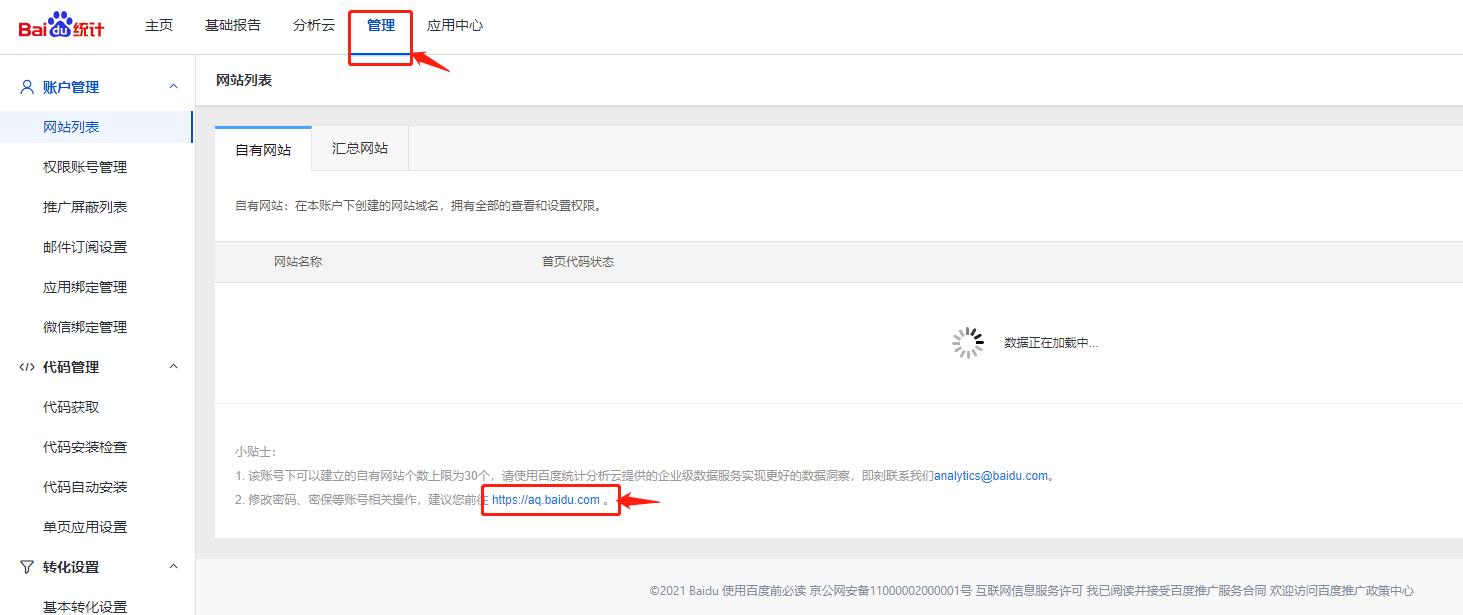1463x615 pixels.
Task: Open the 基础报告 menu item
Action: pos(233,25)
